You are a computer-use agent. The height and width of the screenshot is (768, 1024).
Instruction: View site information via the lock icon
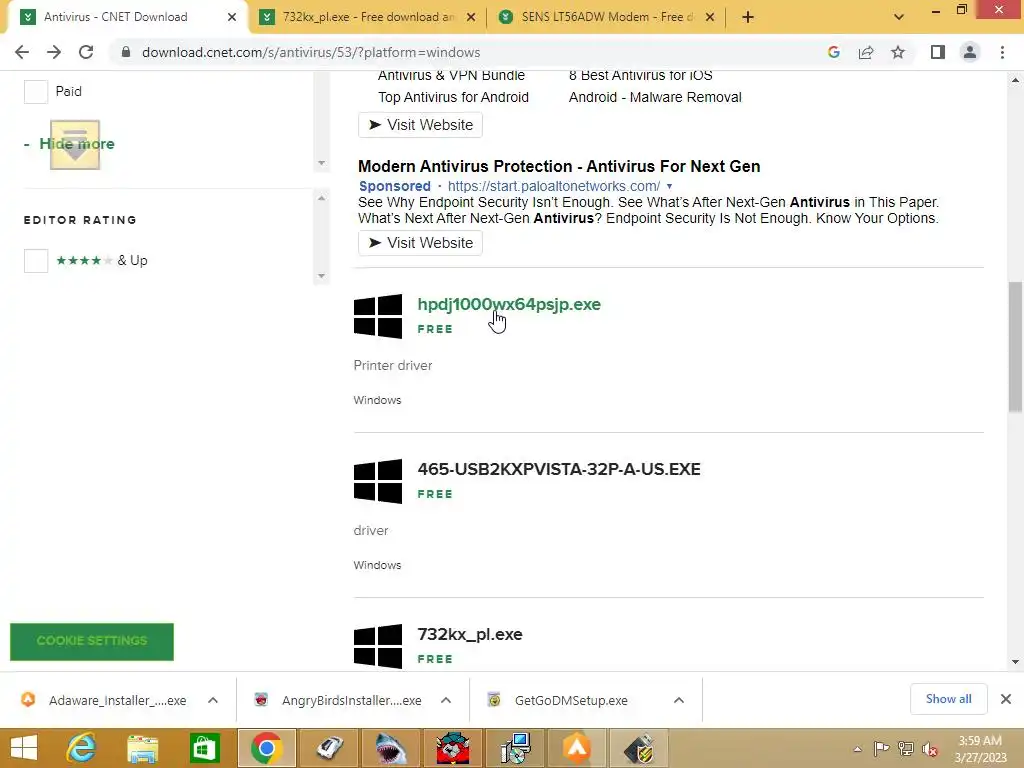coord(126,52)
